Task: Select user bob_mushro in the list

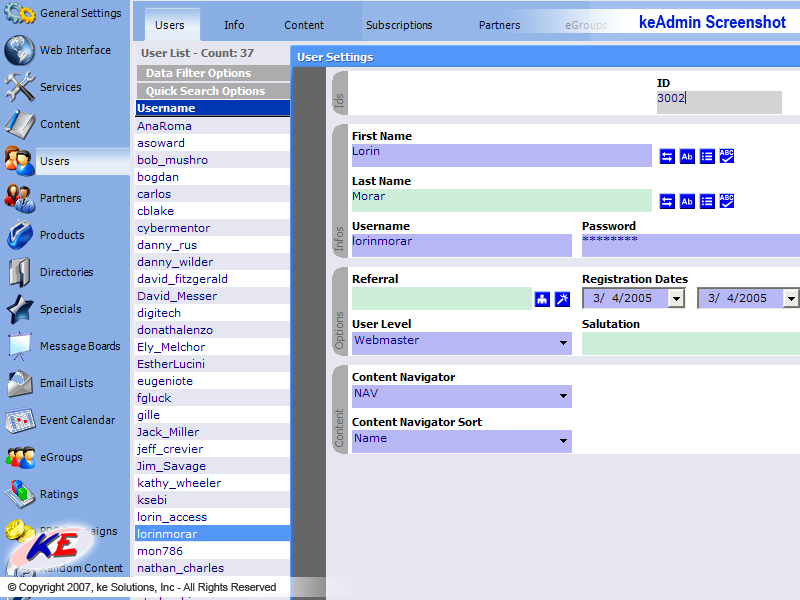Action: point(213,160)
